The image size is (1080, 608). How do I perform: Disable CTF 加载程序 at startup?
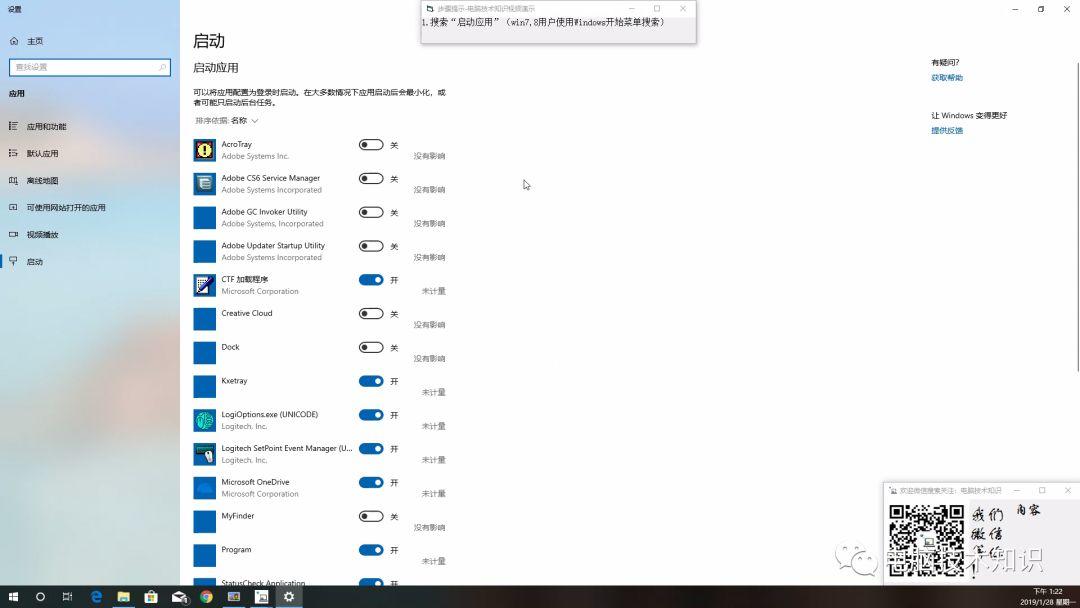pyautogui.click(x=371, y=280)
